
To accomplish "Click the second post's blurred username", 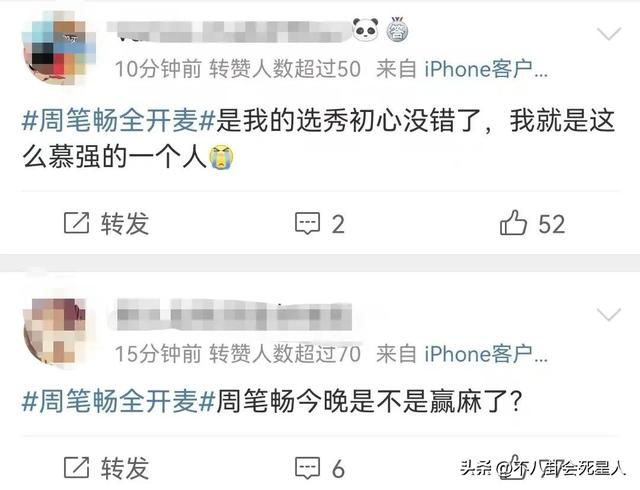I will [x=233, y=315].
